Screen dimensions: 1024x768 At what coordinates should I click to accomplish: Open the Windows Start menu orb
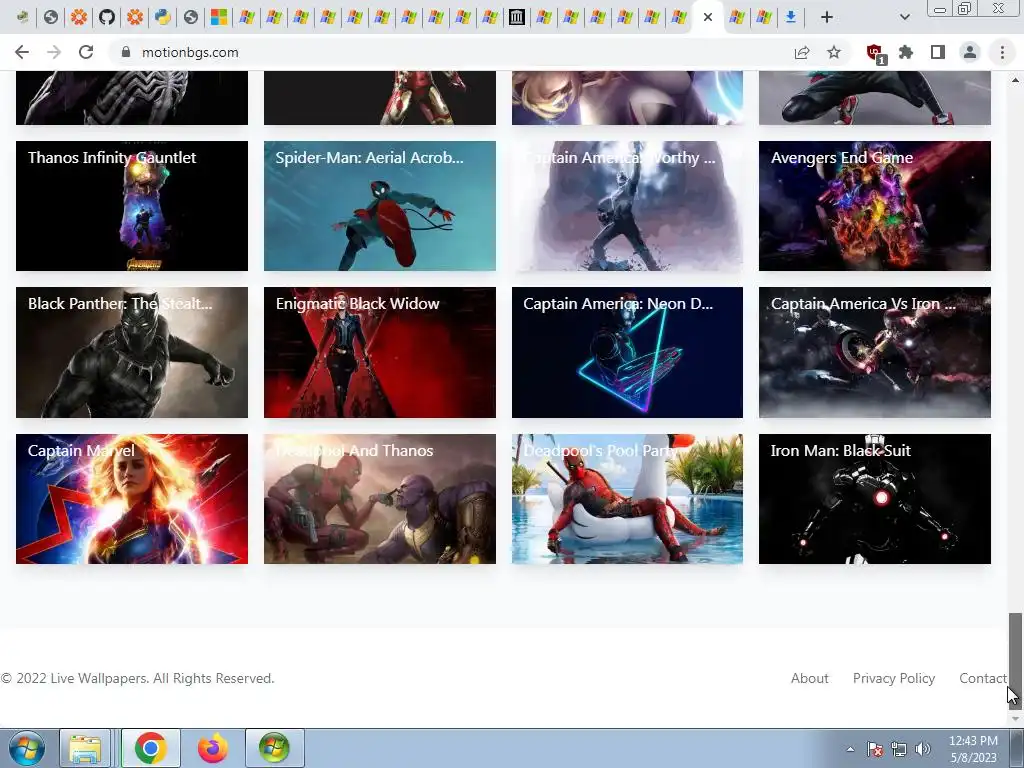27,748
